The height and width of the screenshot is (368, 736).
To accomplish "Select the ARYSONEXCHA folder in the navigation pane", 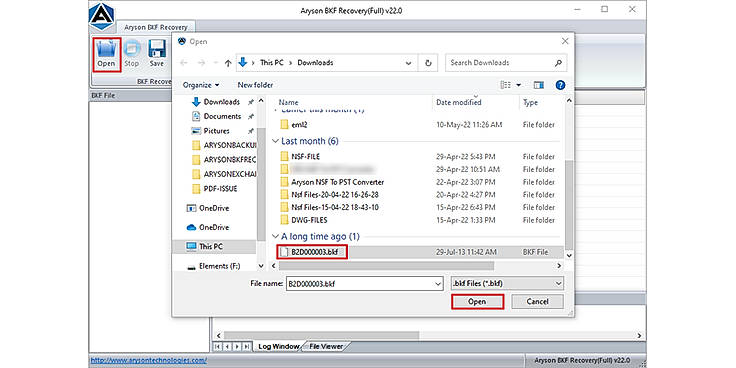I will 224,174.
